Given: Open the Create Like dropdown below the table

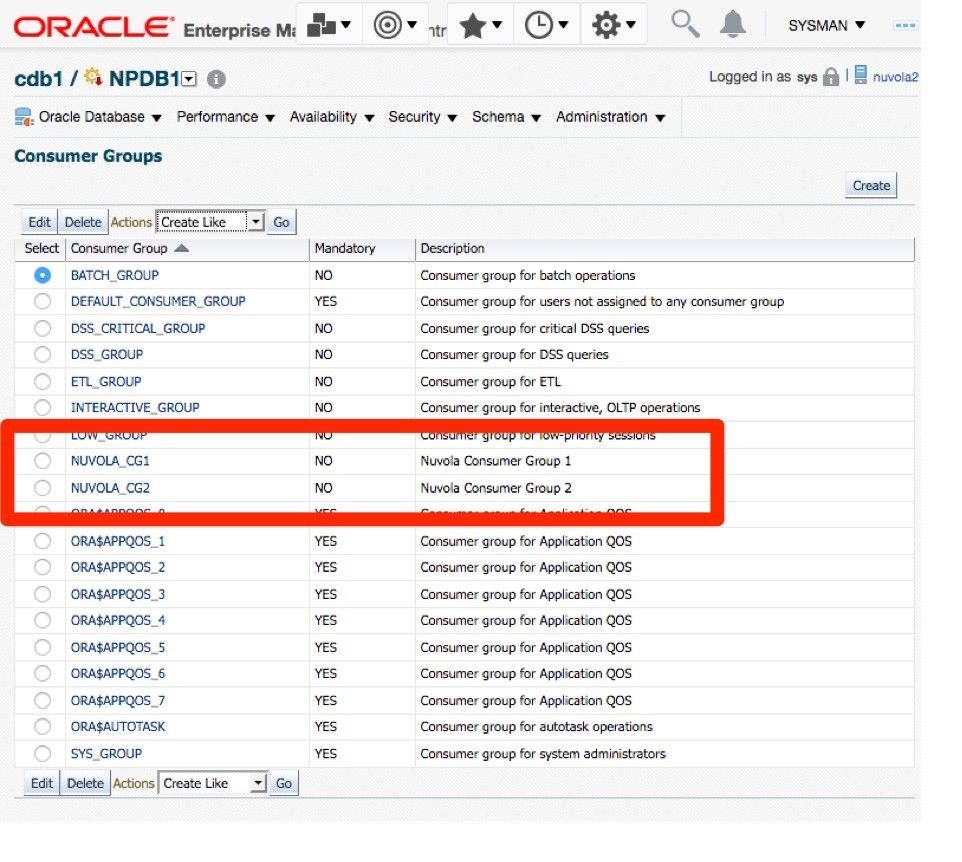Looking at the screenshot, I should point(212,783).
